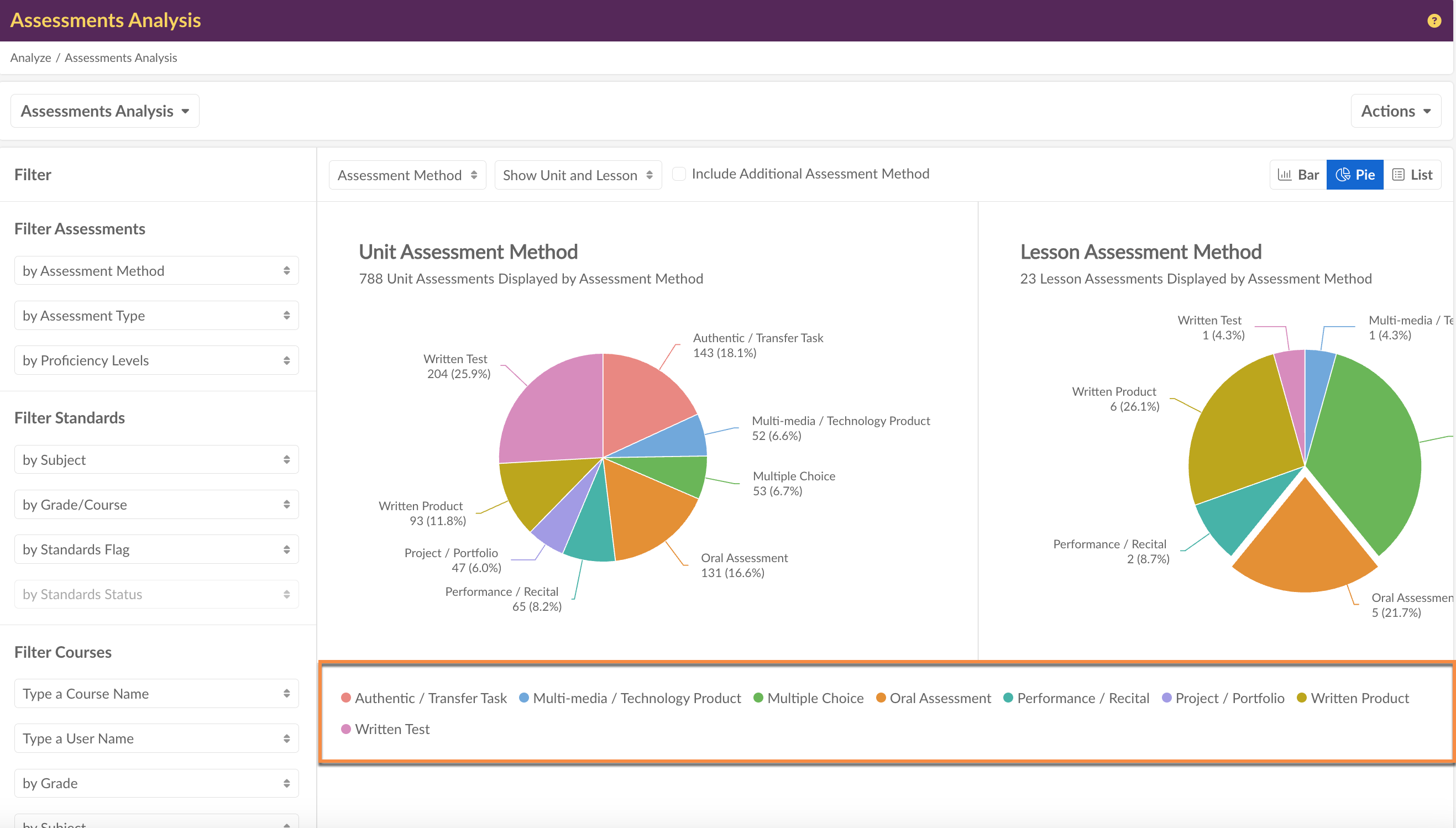Toggle Oral Assessment legend marker
Screen dimensions: 1456x828
click(x=881, y=698)
